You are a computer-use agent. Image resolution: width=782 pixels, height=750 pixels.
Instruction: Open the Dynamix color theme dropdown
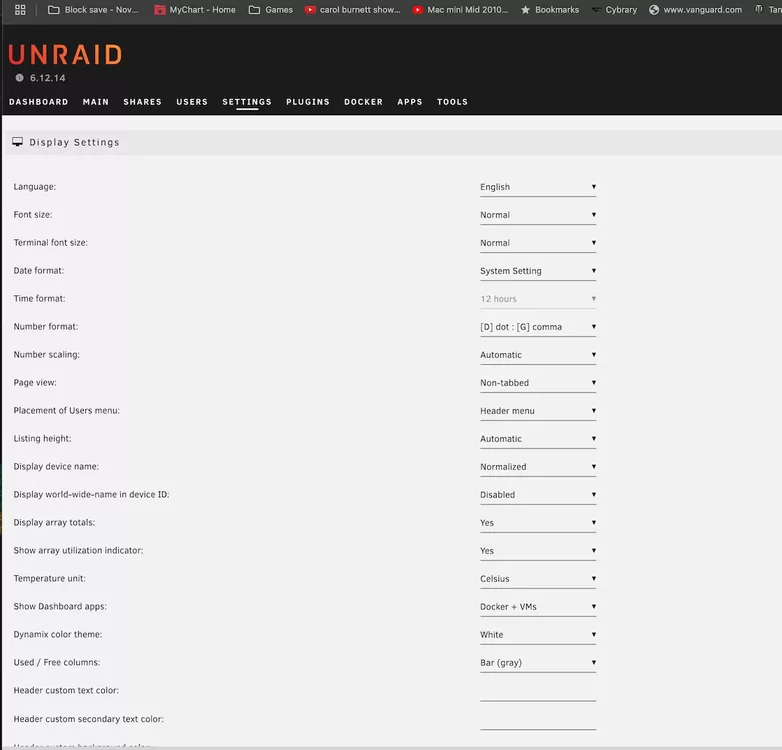(538, 634)
